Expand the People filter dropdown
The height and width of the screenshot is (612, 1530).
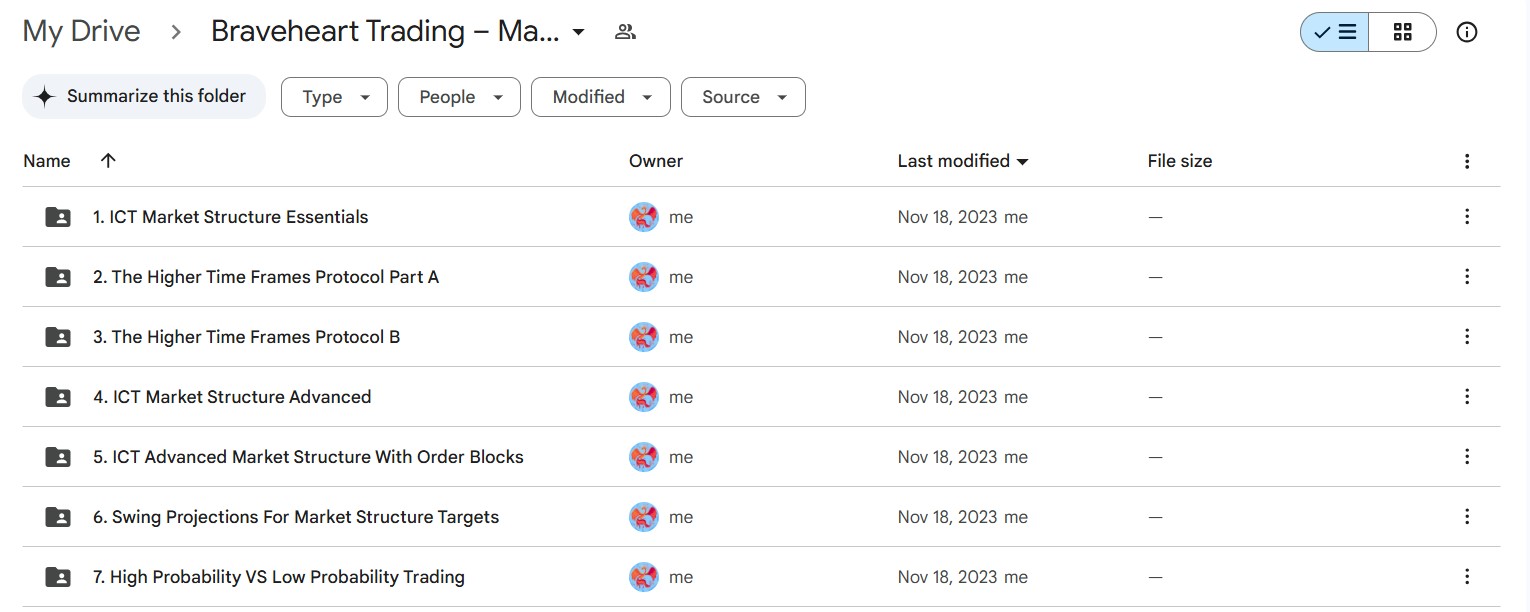click(x=459, y=97)
